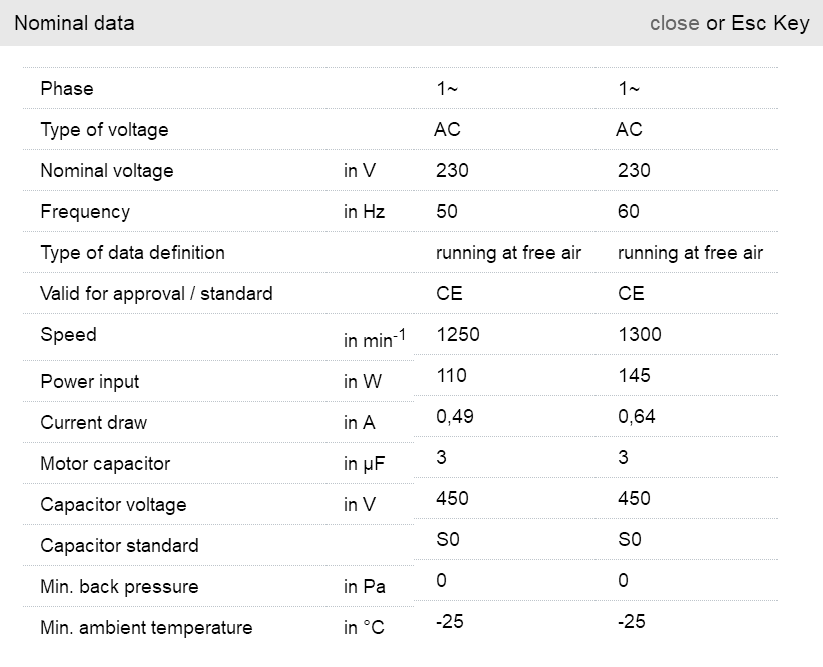Select the 110 W power input value
Screen dimensions: 823x667
pyautogui.click(x=451, y=376)
